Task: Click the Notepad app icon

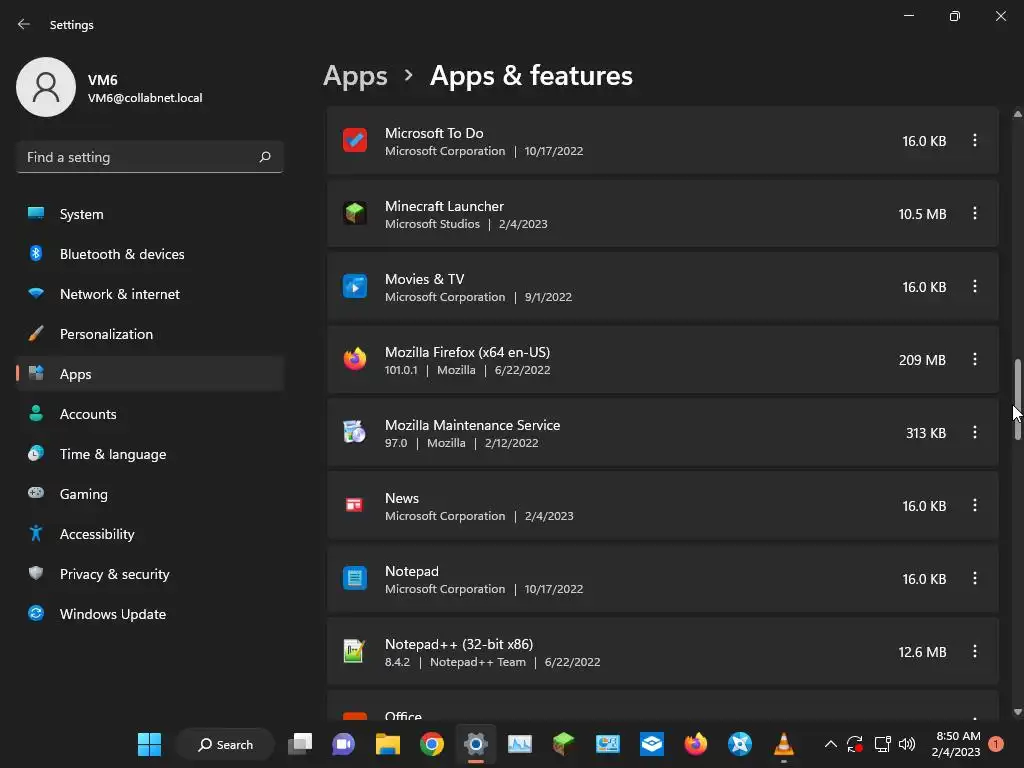Action: 355,579
